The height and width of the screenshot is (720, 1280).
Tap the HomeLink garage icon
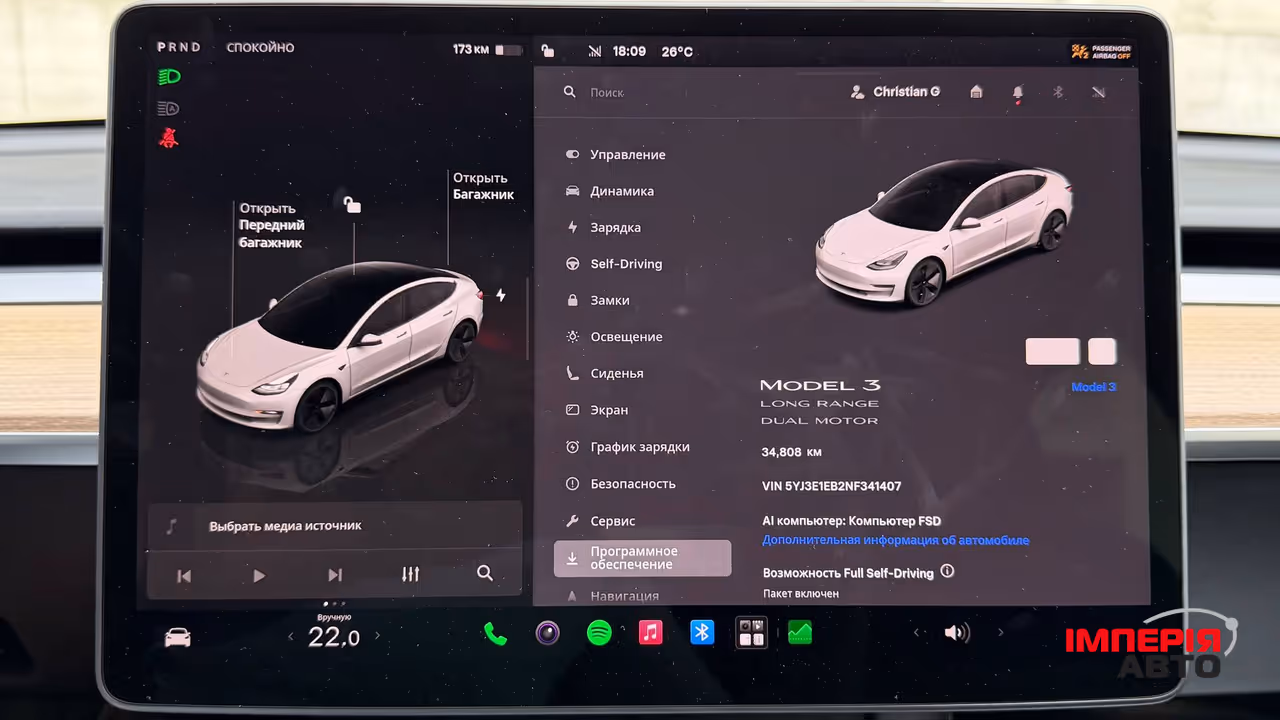pos(976,92)
